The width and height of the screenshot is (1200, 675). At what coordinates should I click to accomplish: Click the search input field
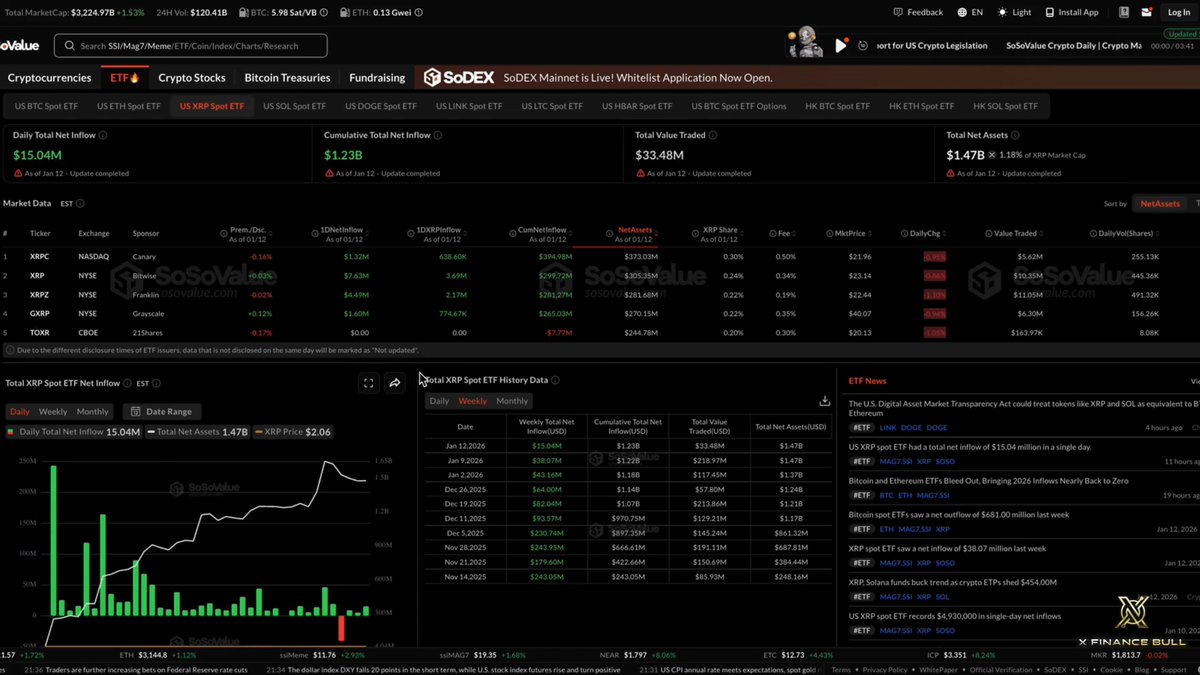190,46
